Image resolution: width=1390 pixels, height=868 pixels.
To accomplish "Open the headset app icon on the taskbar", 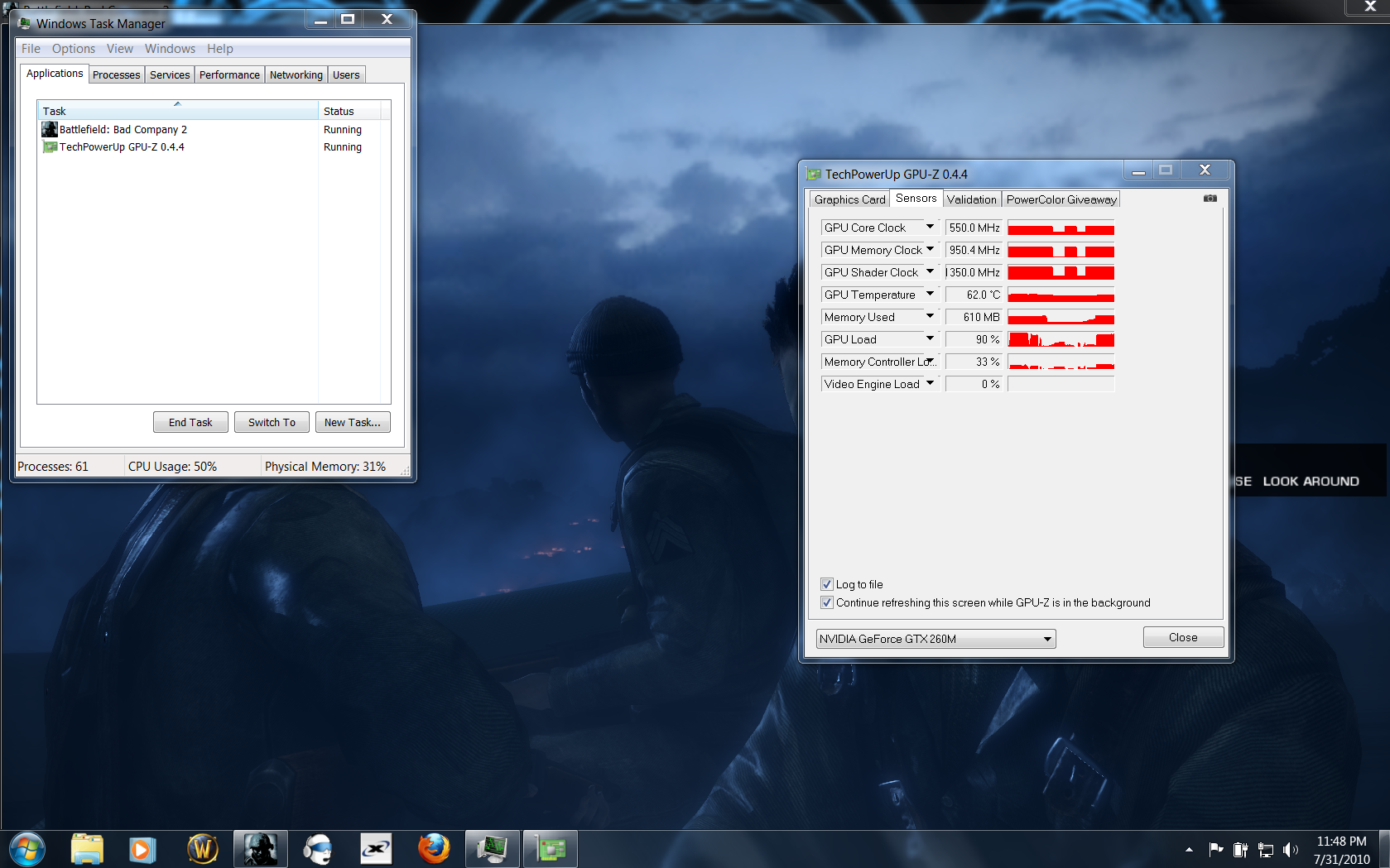I will click(x=318, y=849).
